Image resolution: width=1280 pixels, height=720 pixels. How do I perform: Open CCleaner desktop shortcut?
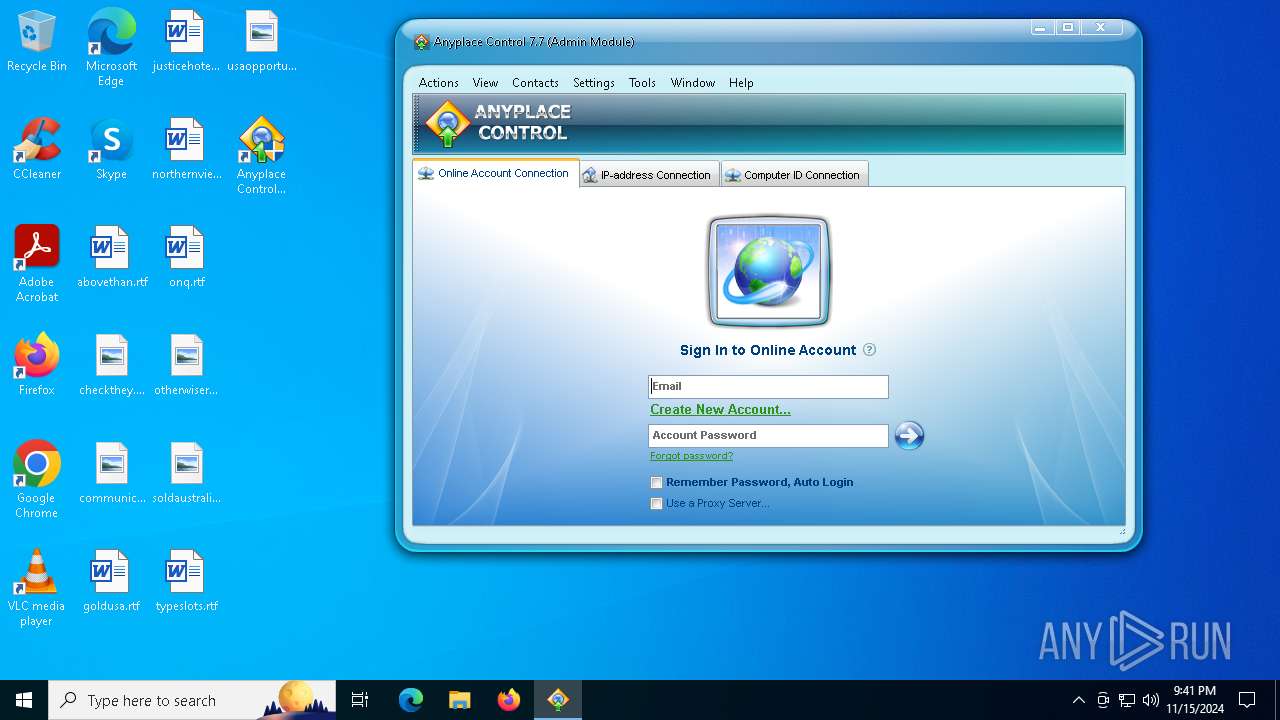[37, 149]
